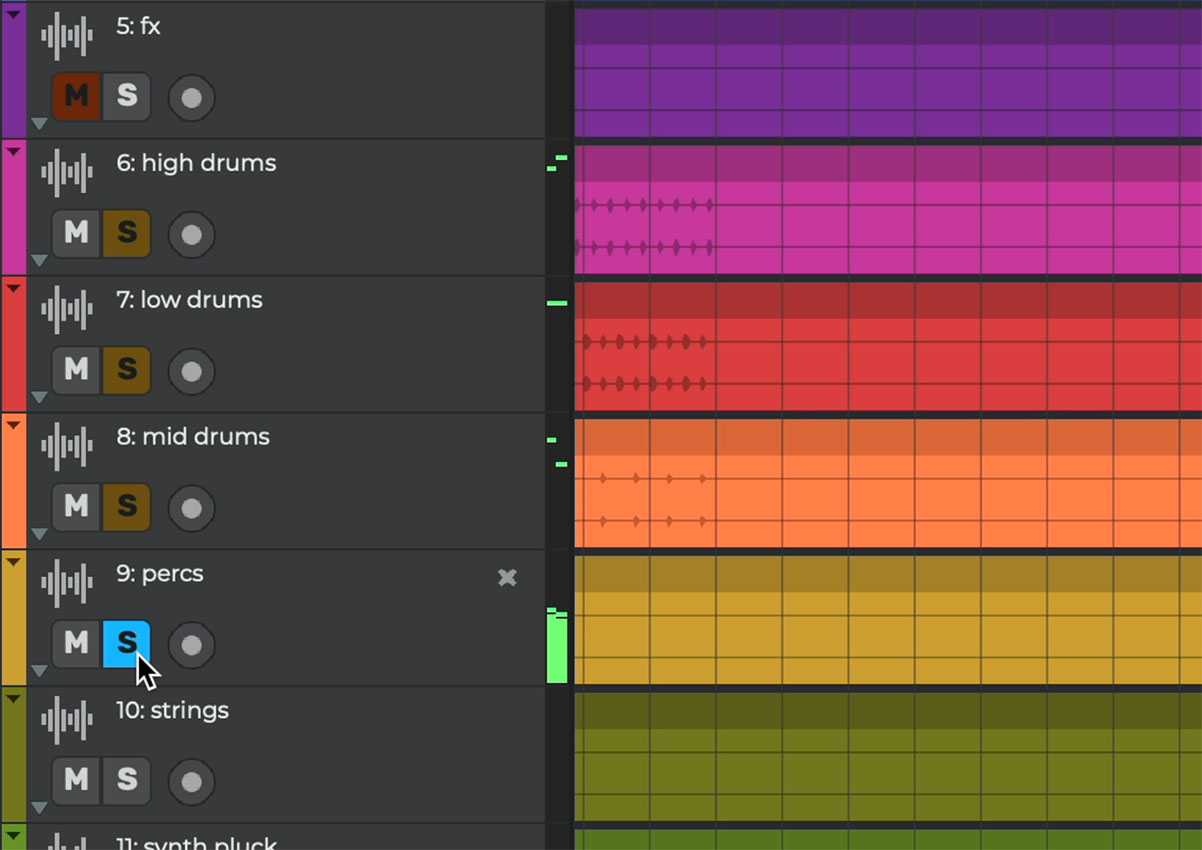
Task: Disable solo on the percs track
Action: 127,643
